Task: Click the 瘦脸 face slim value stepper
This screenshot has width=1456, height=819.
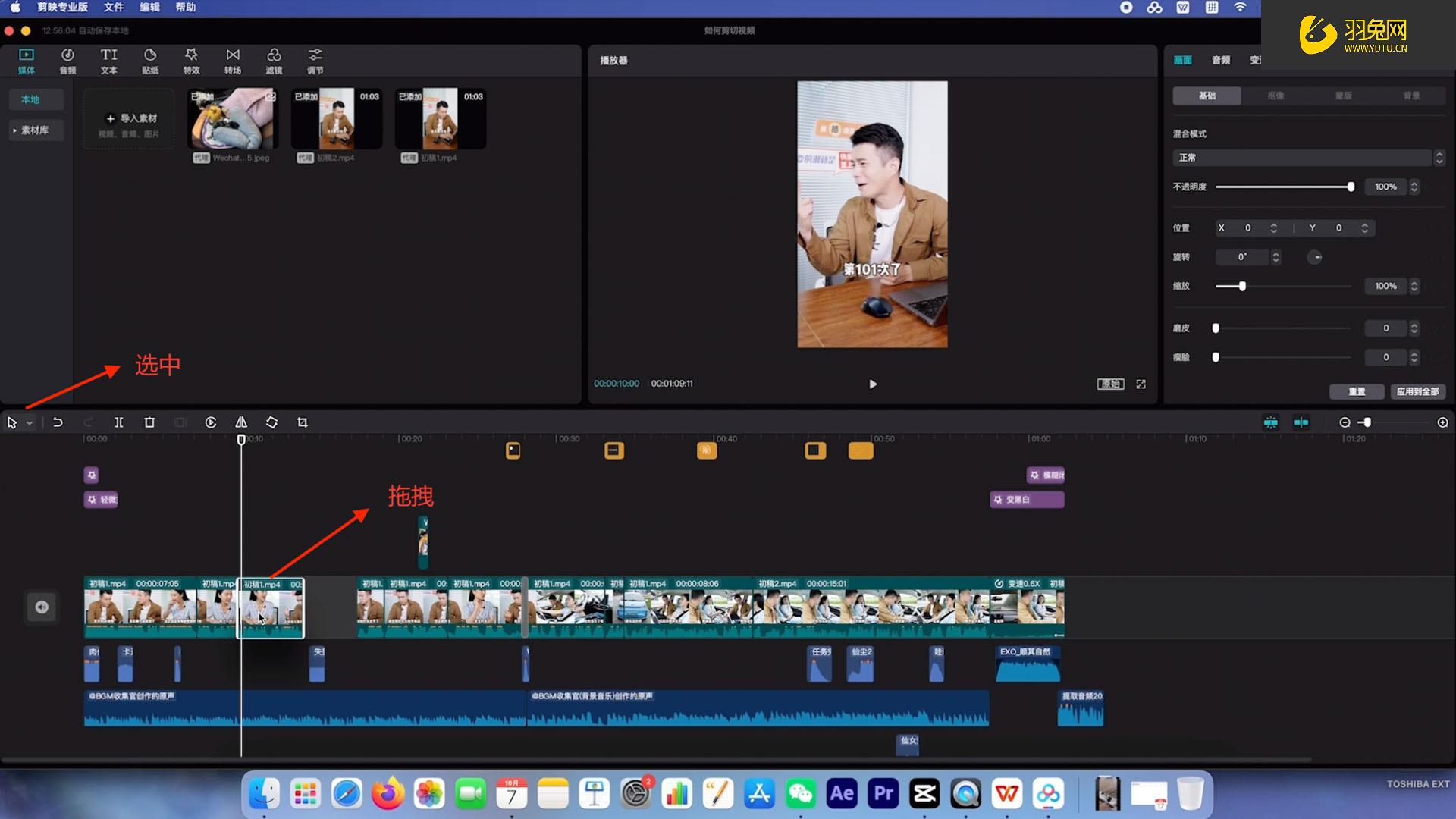Action: (x=1414, y=357)
